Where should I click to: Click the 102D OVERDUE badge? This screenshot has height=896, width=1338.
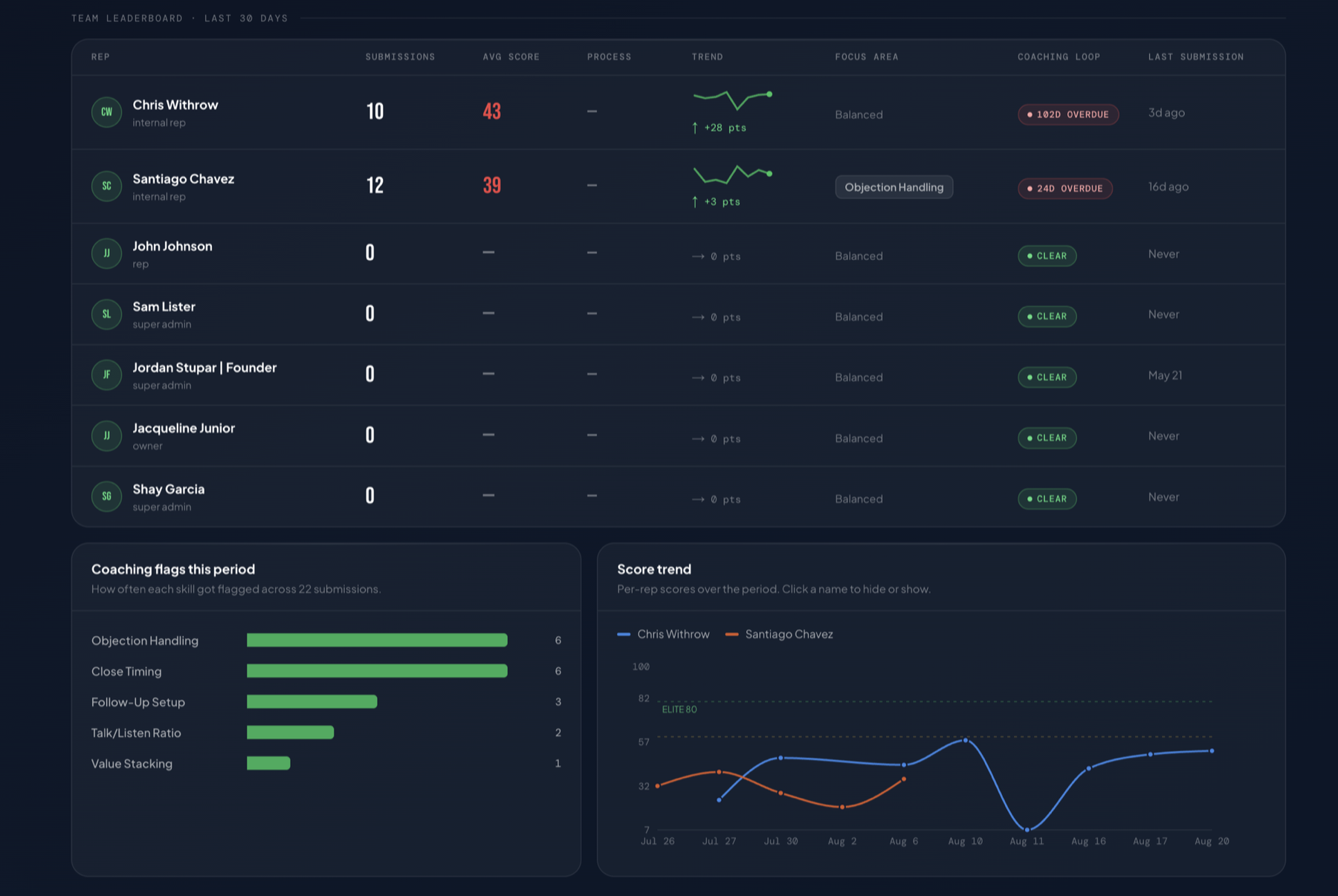point(1068,114)
